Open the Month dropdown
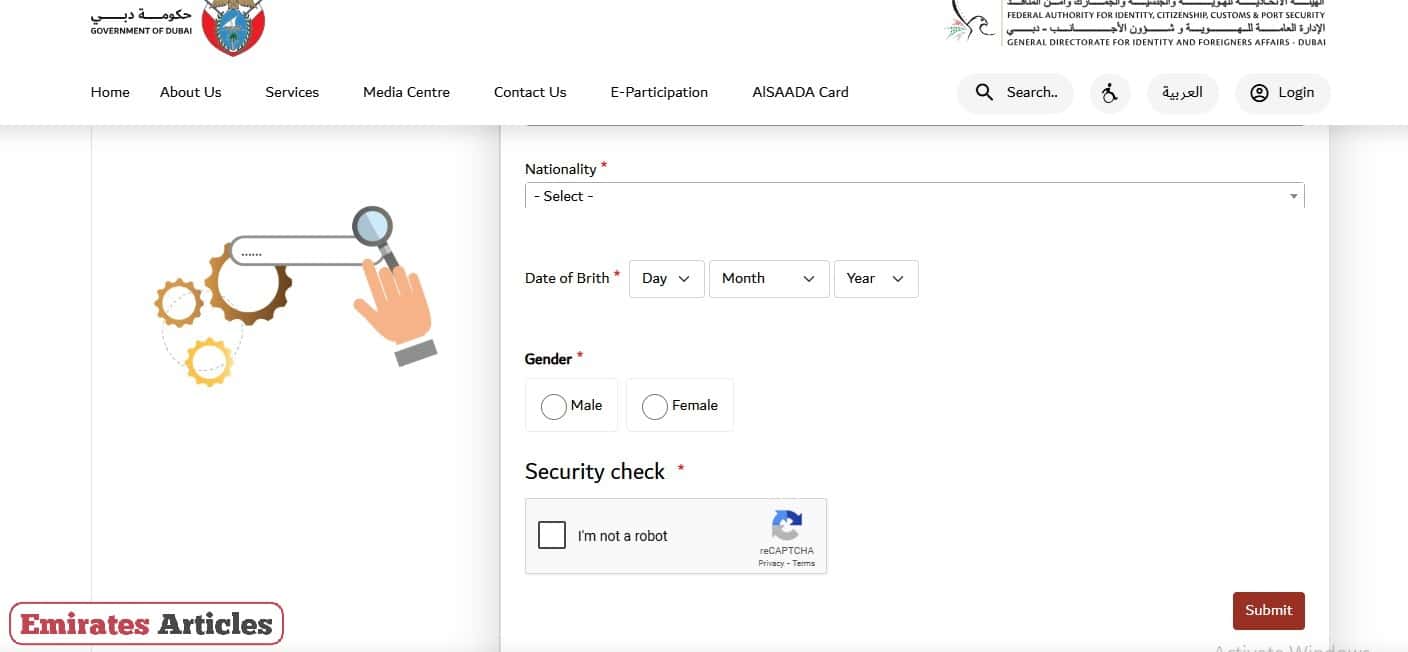Viewport: 1408px width, 652px height. click(769, 279)
